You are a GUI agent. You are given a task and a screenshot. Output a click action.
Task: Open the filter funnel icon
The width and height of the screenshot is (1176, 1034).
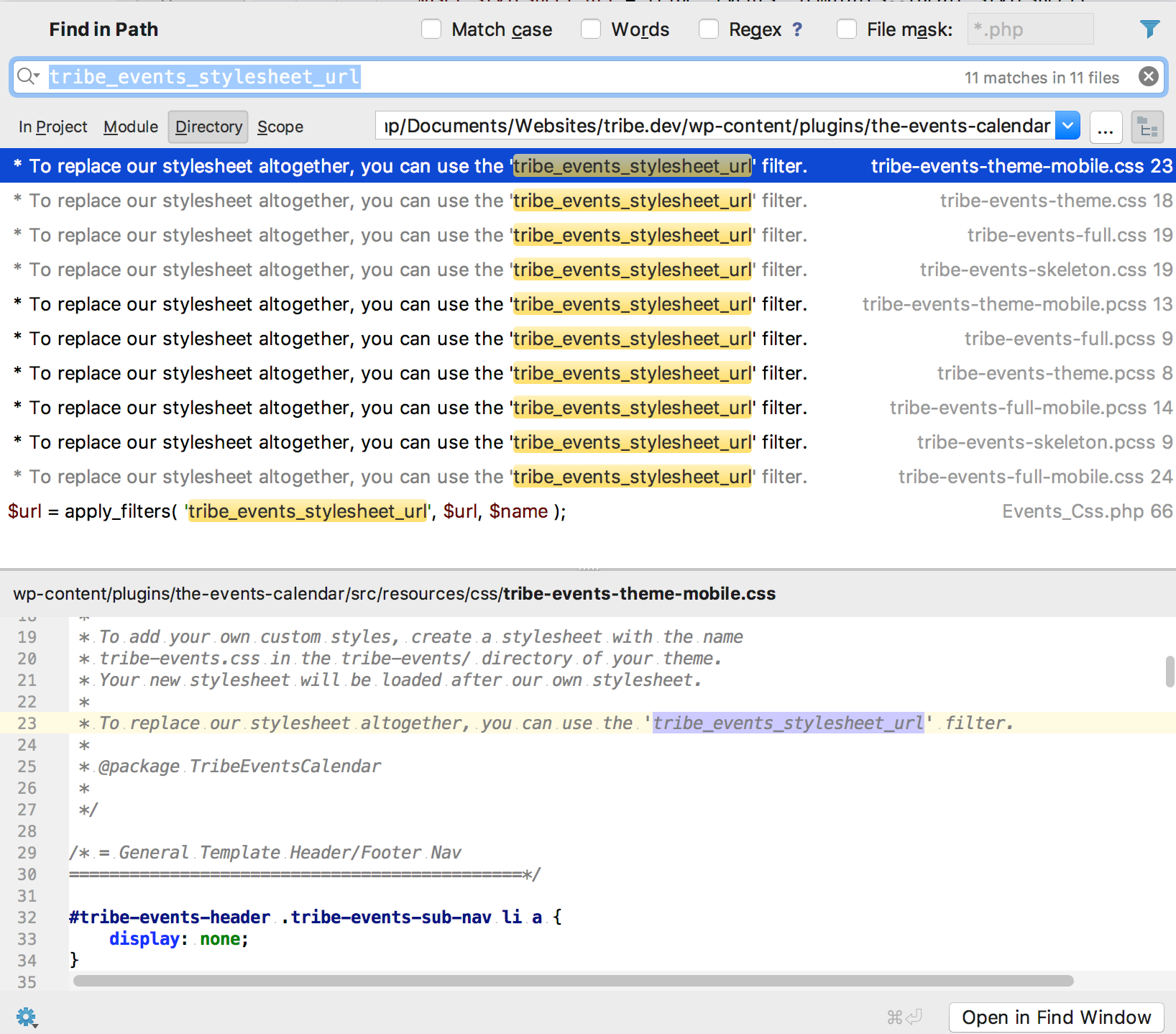(1149, 29)
